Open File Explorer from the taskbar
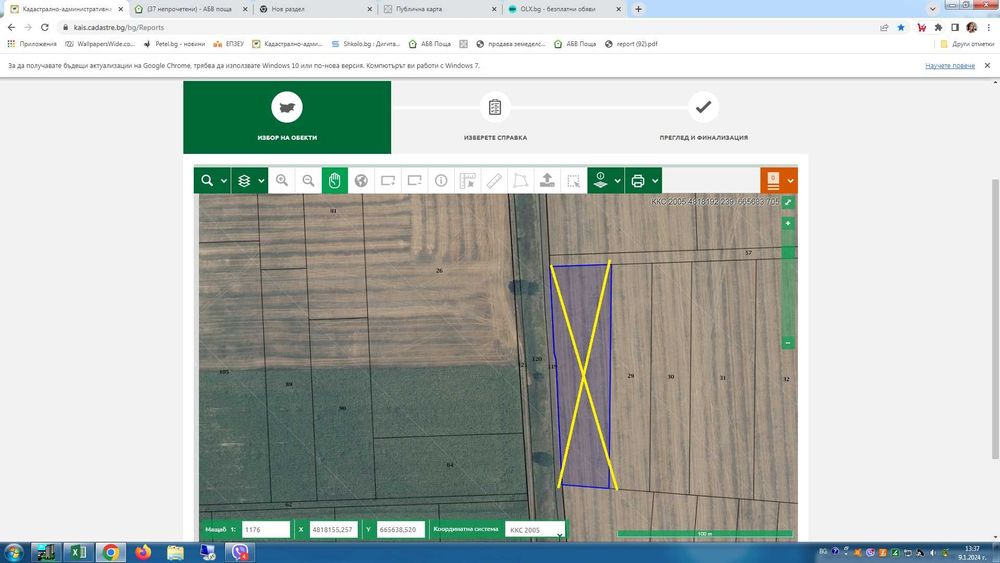The image size is (1000, 563). pyautogui.click(x=175, y=552)
